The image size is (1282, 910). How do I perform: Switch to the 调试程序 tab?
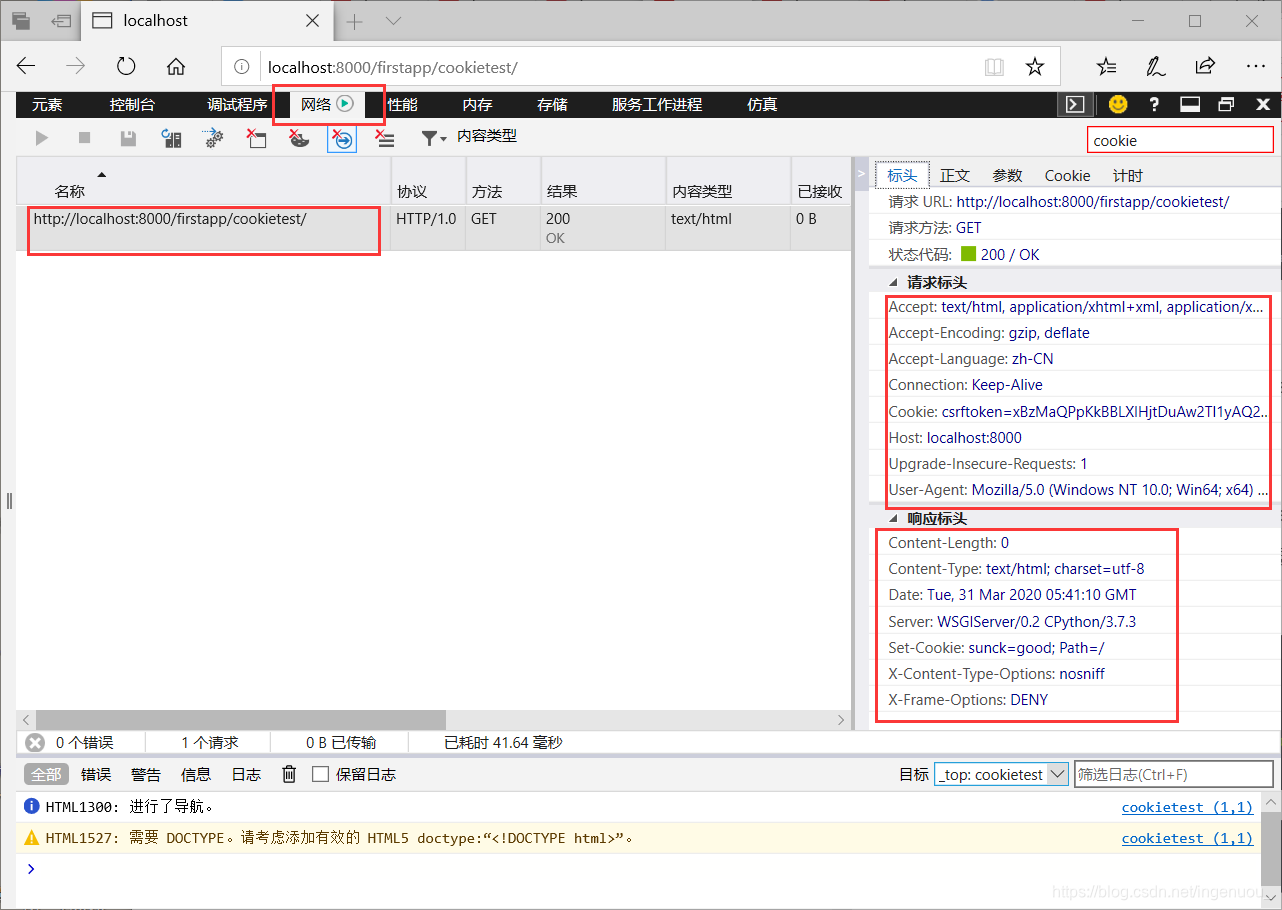236,104
